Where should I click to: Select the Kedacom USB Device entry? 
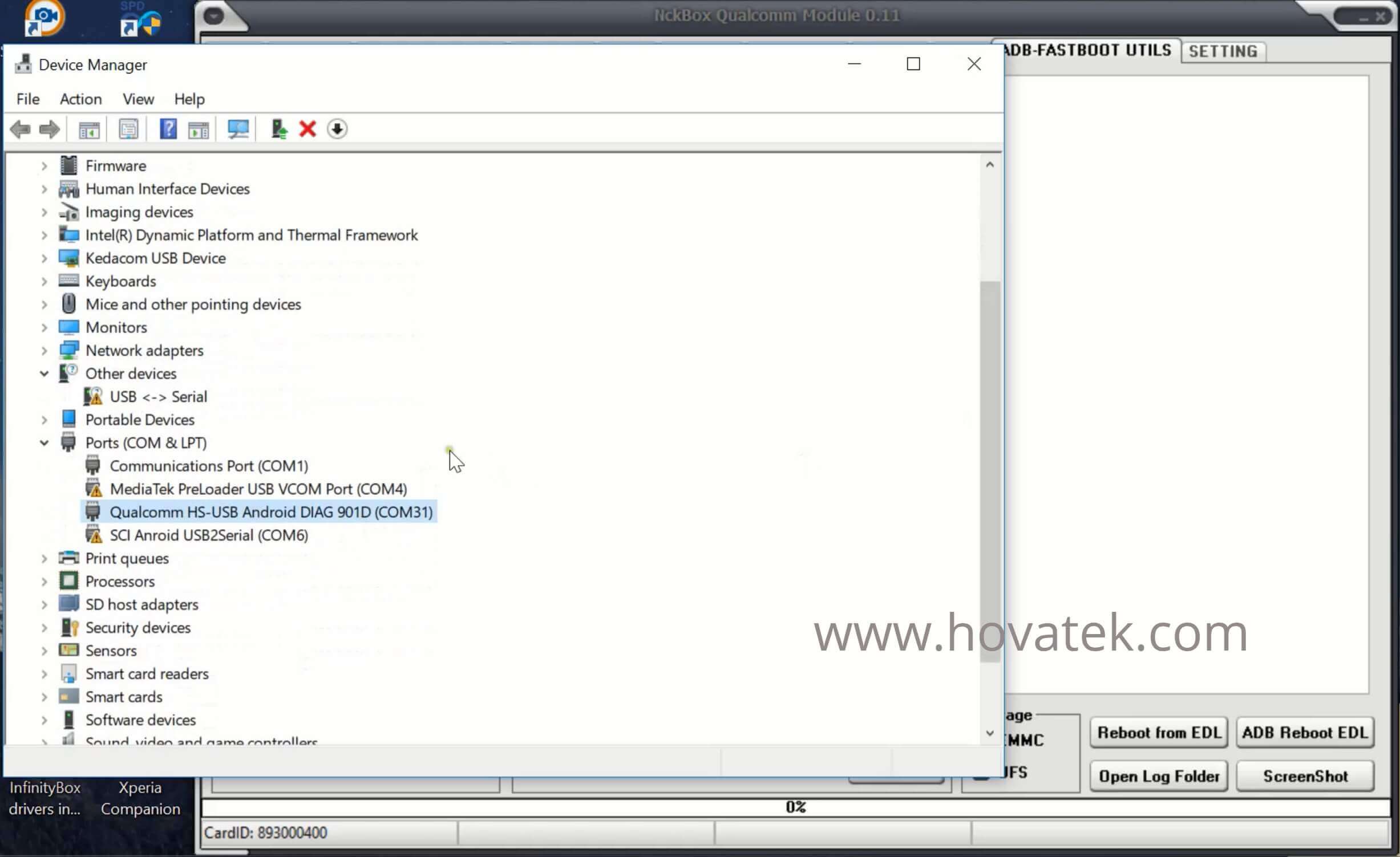155,258
